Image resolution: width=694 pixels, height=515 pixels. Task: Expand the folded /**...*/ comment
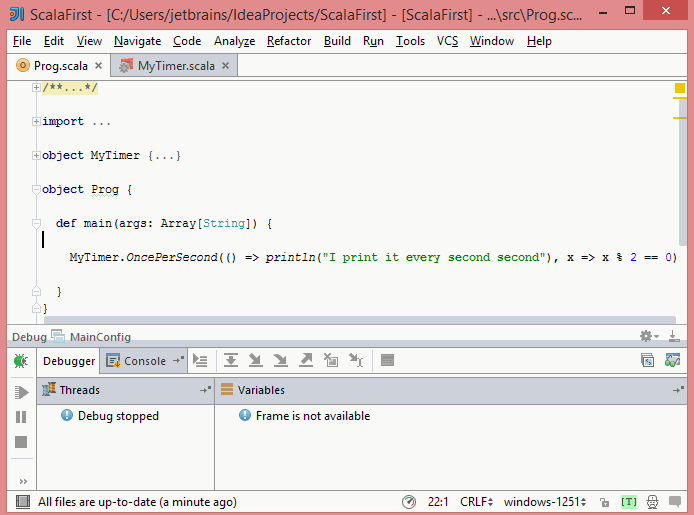(x=36, y=88)
